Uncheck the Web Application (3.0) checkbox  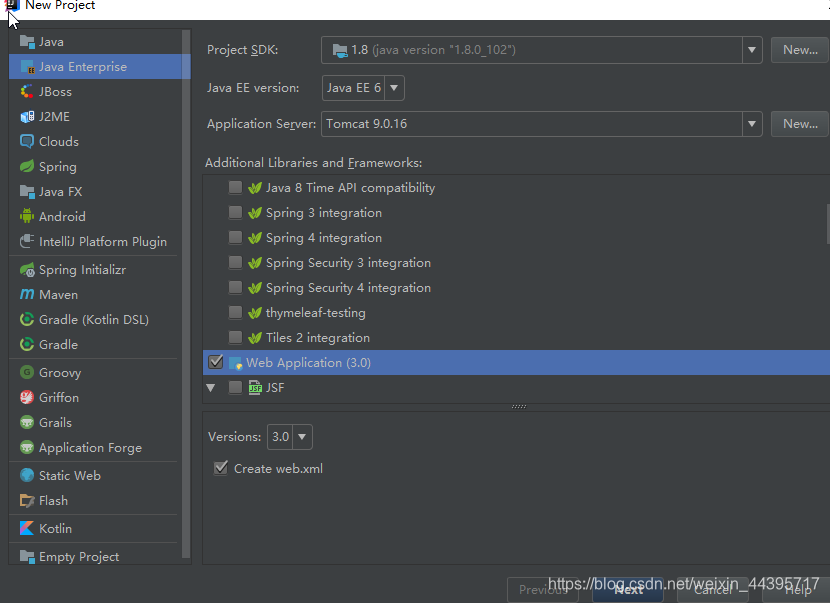click(215, 362)
